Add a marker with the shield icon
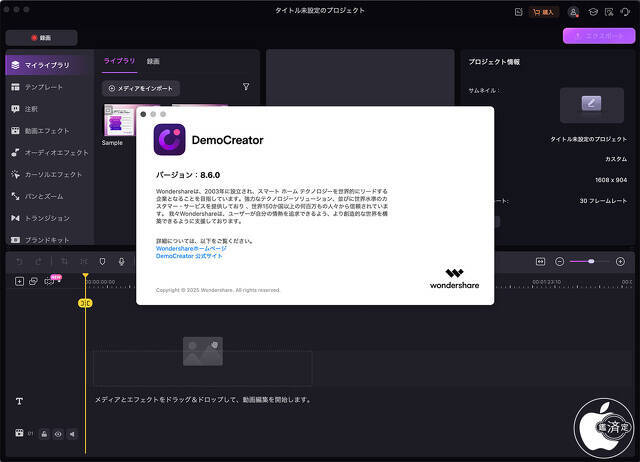This screenshot has height=462, width=640. (102, 262)
